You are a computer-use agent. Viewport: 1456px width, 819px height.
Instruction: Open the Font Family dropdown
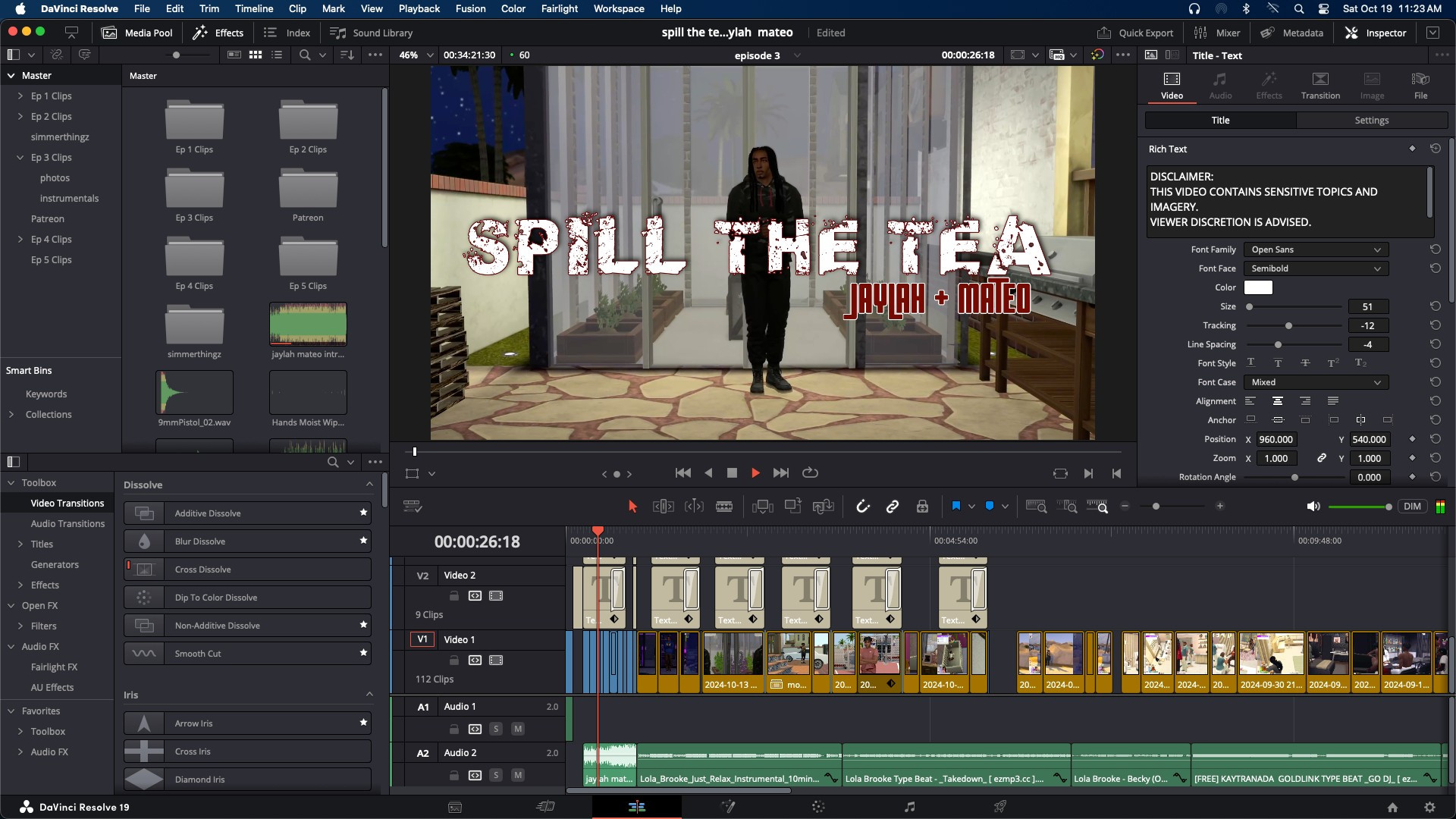1316,249
